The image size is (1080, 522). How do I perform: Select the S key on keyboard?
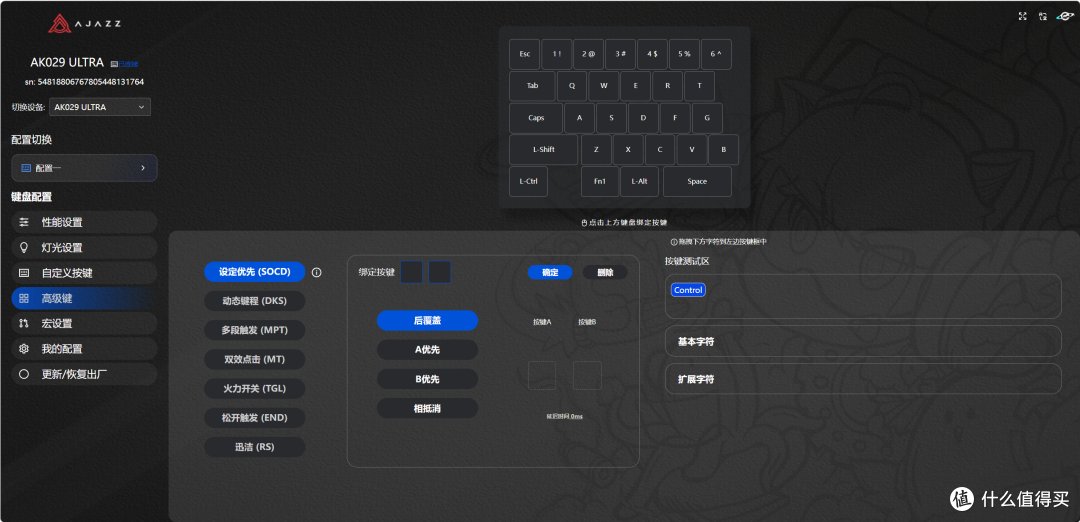point(611,118)
